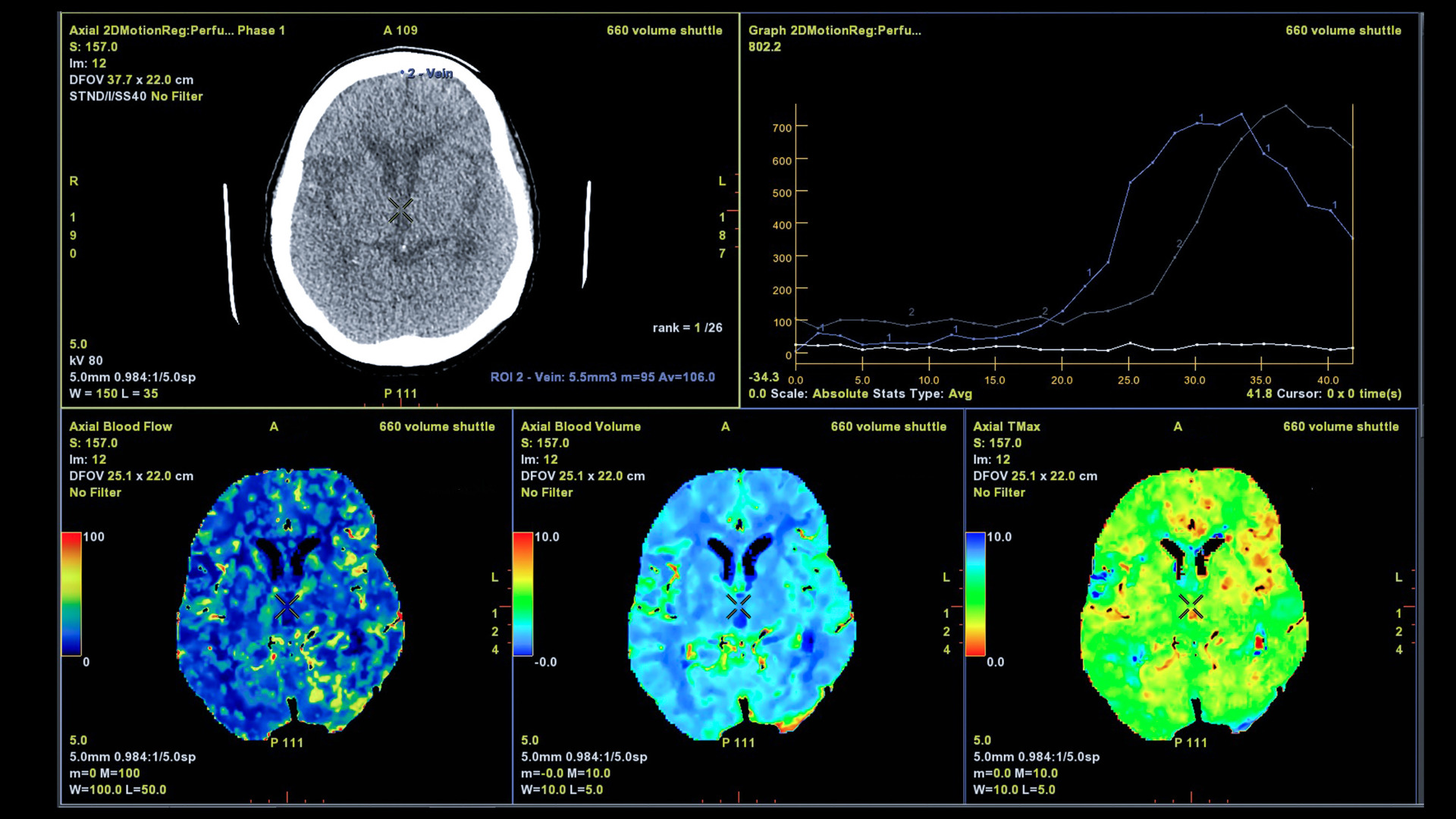The width and height of the screenshot is (1456, 819).
Task: Click the 'Axial Blood Flow' panel title
Action: 121,426
